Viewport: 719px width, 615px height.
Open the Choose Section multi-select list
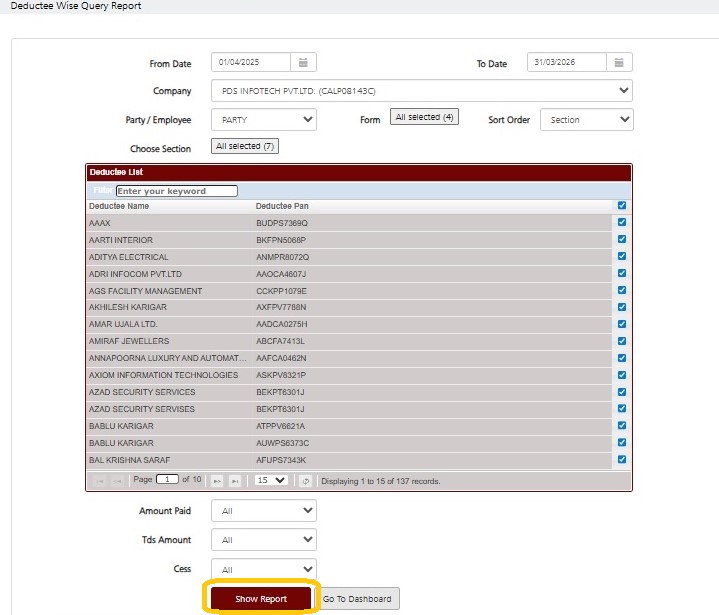[245, 146]
